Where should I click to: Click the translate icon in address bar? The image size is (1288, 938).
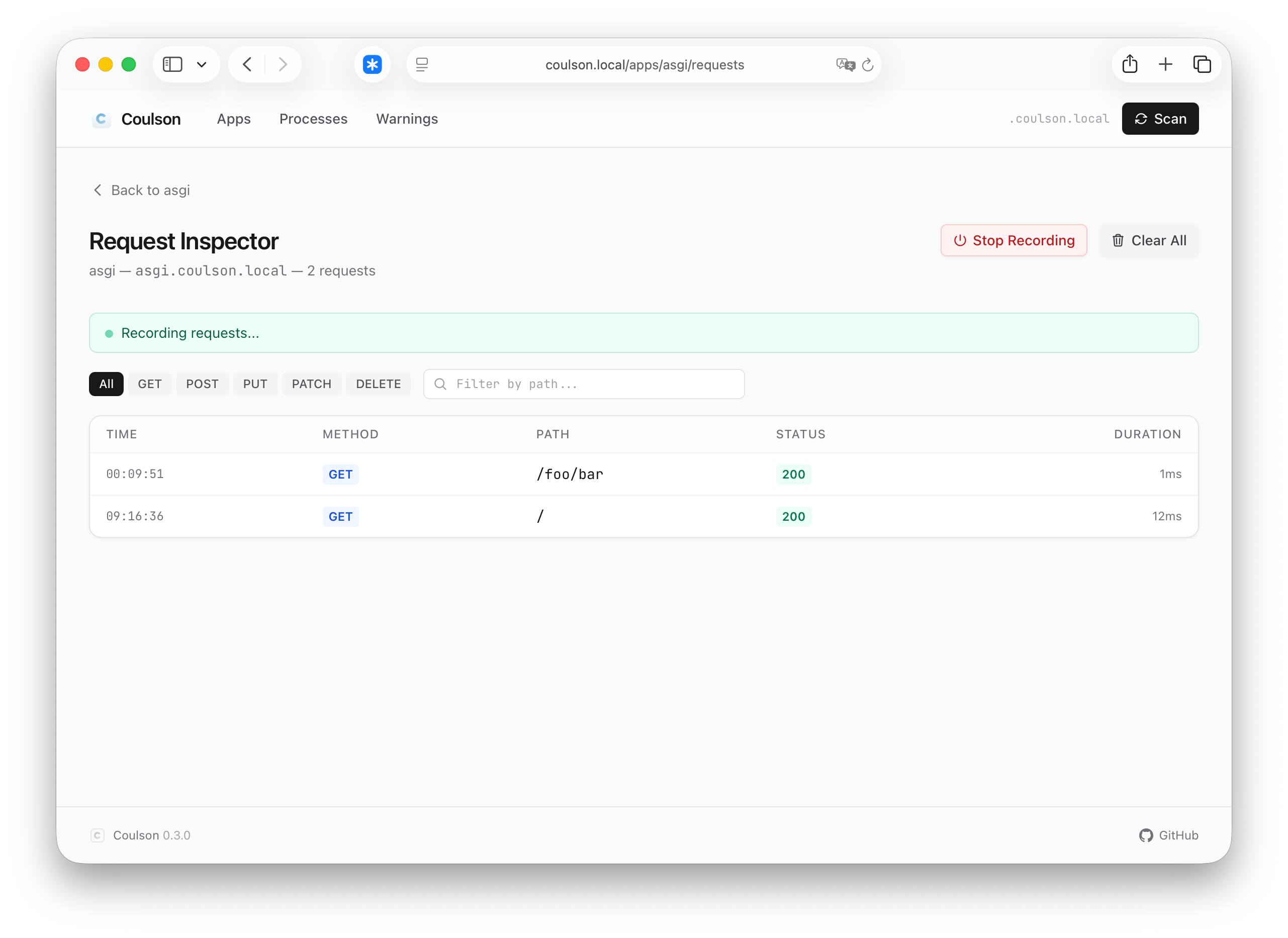click(x=845, y=65)
